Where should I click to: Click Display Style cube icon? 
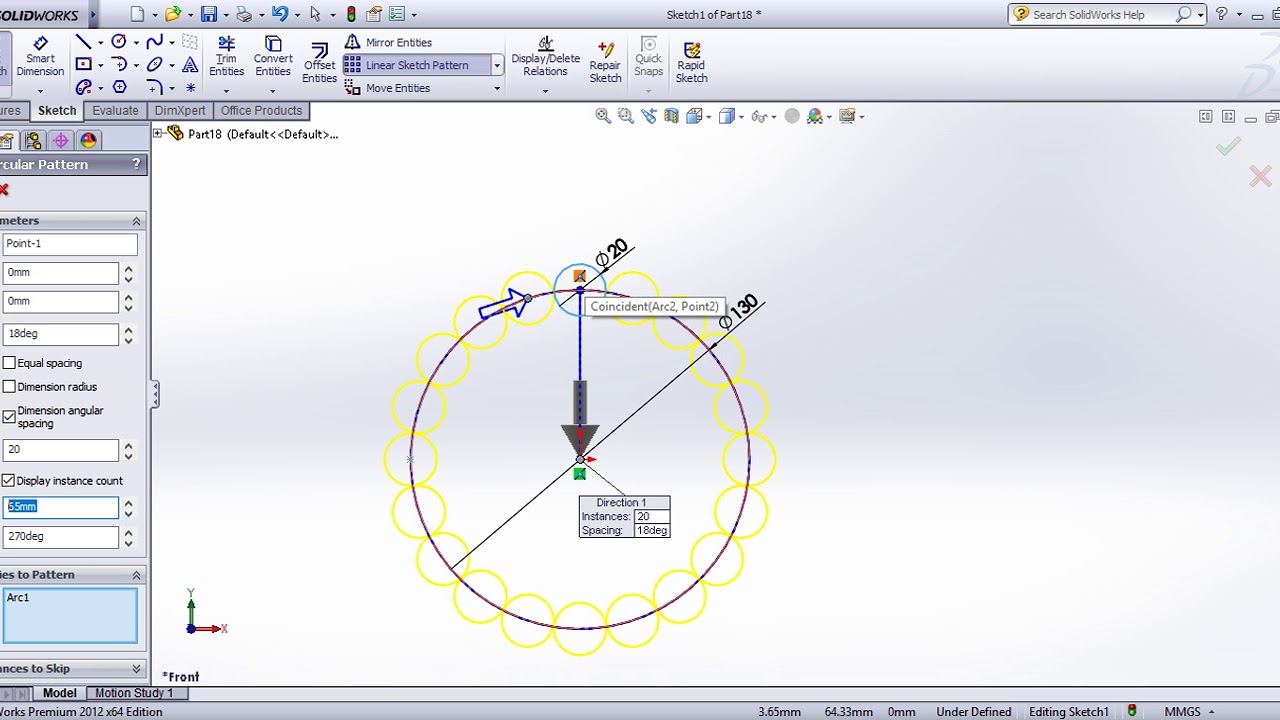[x=727, y=116]
